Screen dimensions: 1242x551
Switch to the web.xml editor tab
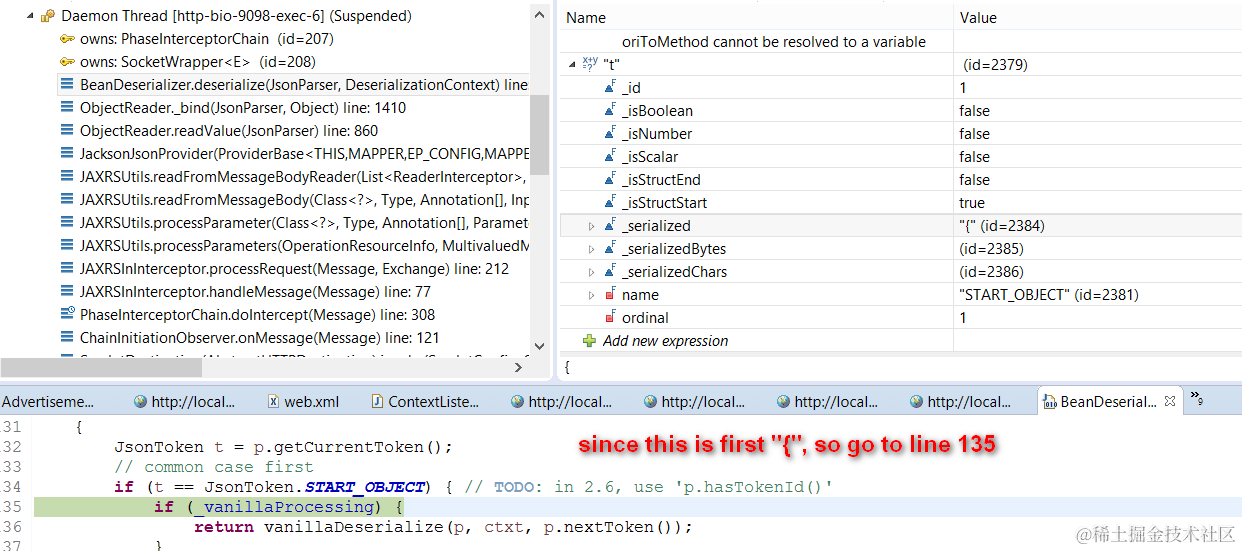click(x=303, y=402)
